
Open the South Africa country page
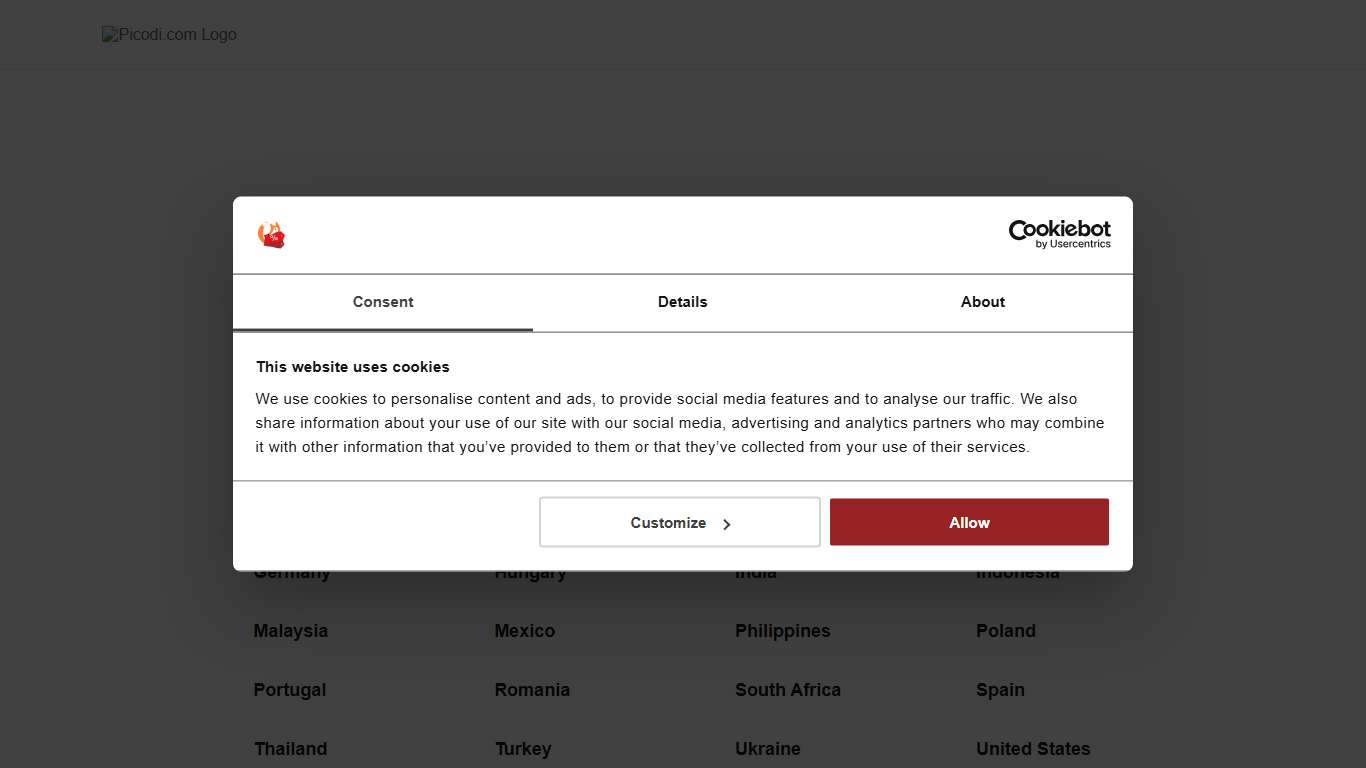[x=788, y=689]
